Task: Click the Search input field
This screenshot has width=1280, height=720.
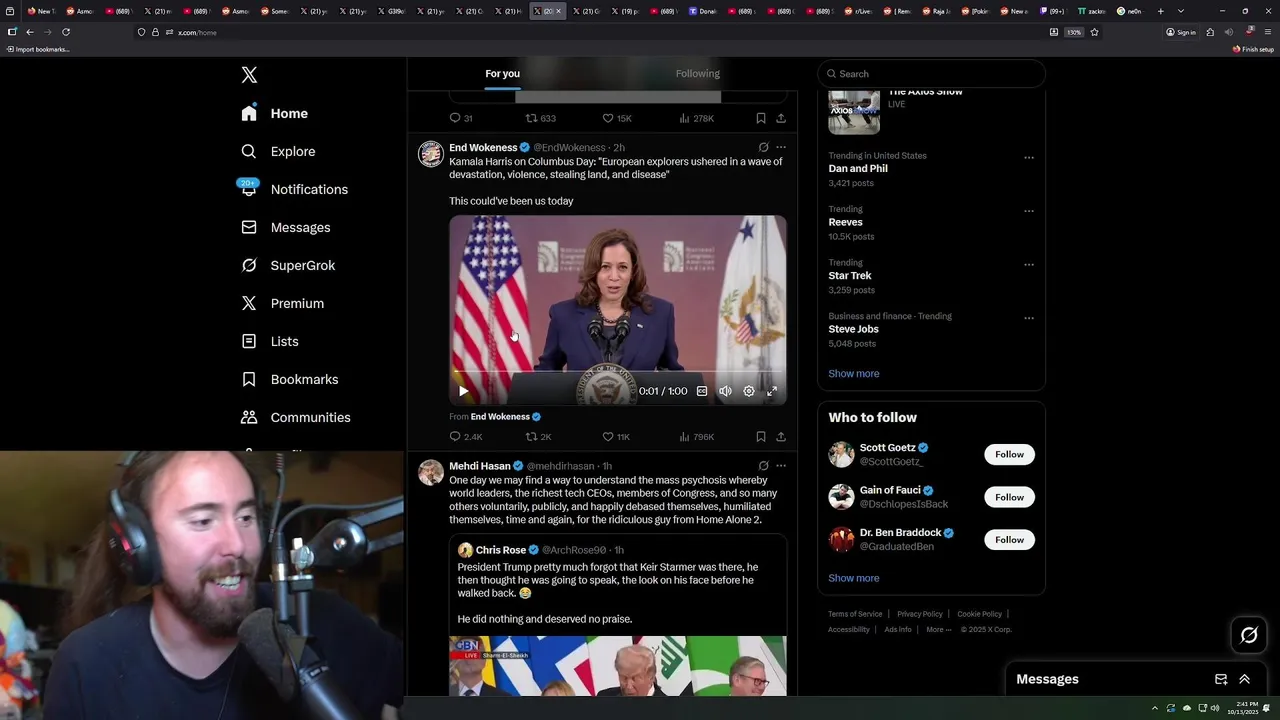Action: point(931,74)
